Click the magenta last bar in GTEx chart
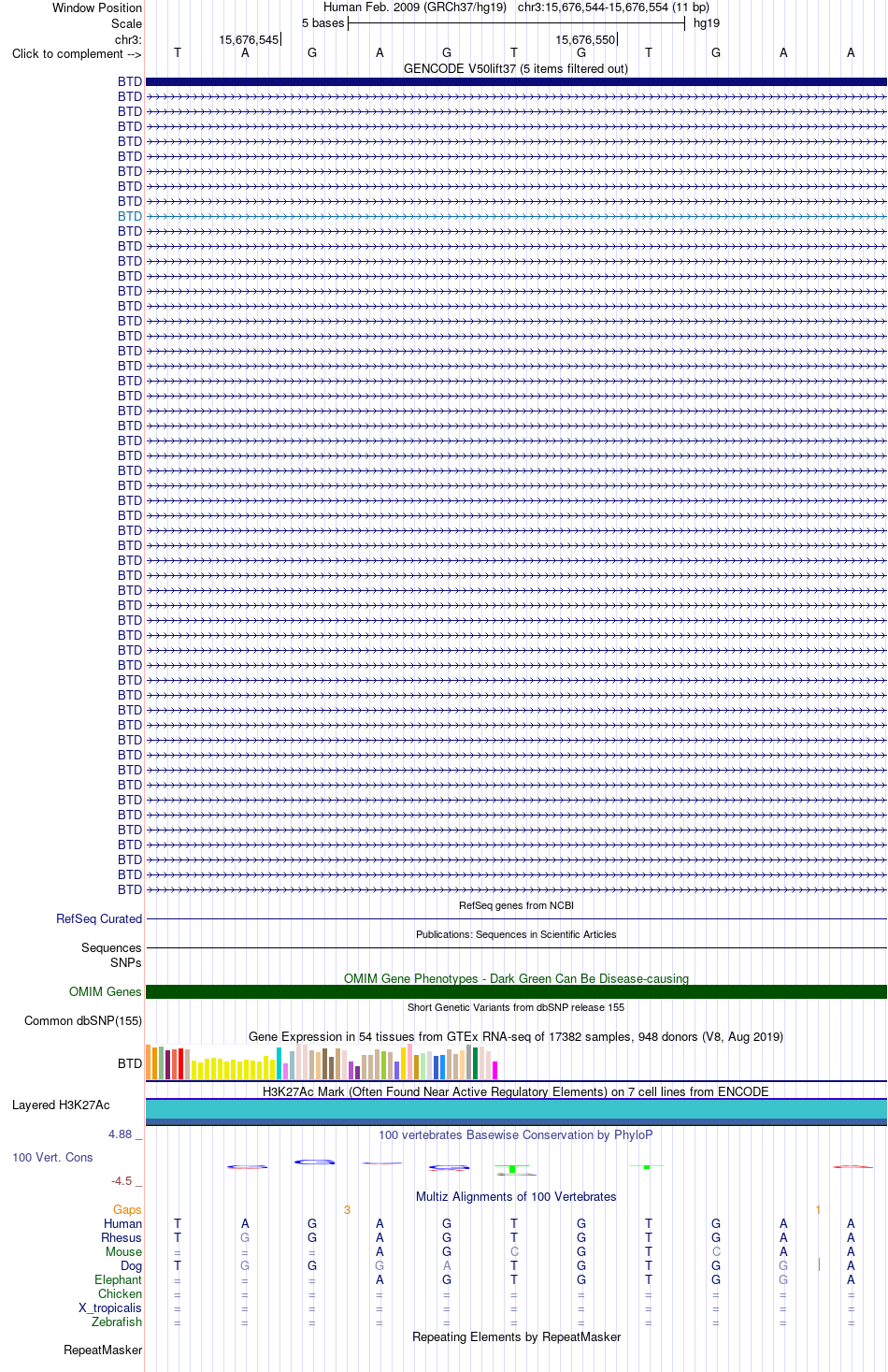This screenshot has width=888, height=1372. (495, 1070)
